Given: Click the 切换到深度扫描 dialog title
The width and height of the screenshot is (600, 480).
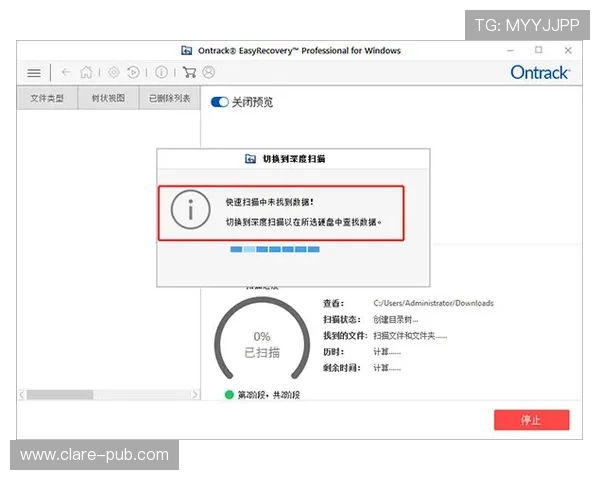Looking at the screenshot, I should tap(293, 159).
